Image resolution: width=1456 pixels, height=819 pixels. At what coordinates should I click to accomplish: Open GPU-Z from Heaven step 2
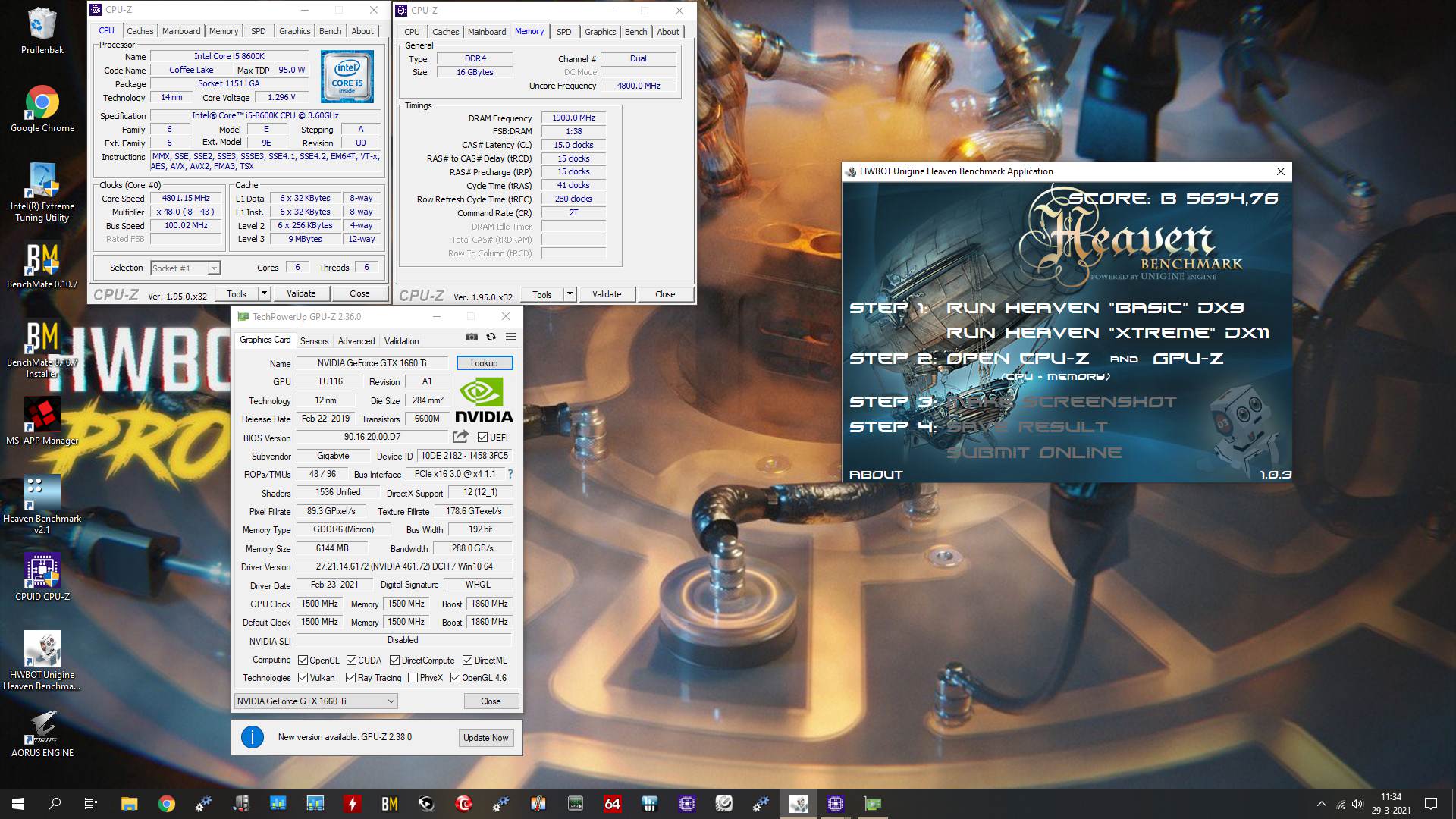click(1188, 359)
